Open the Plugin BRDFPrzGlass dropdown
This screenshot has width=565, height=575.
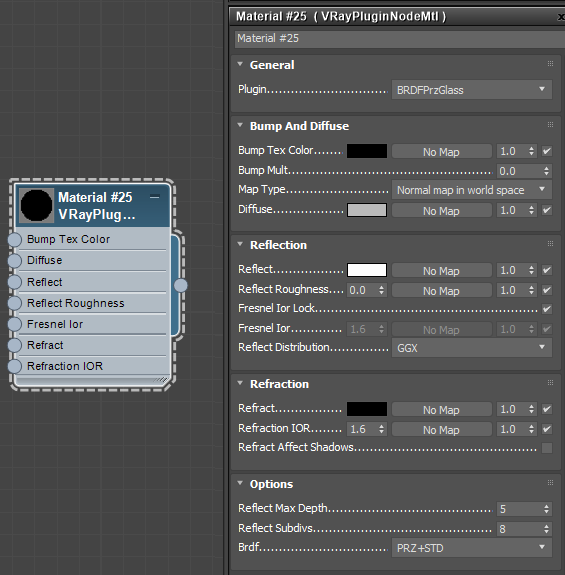pos(472,90)
